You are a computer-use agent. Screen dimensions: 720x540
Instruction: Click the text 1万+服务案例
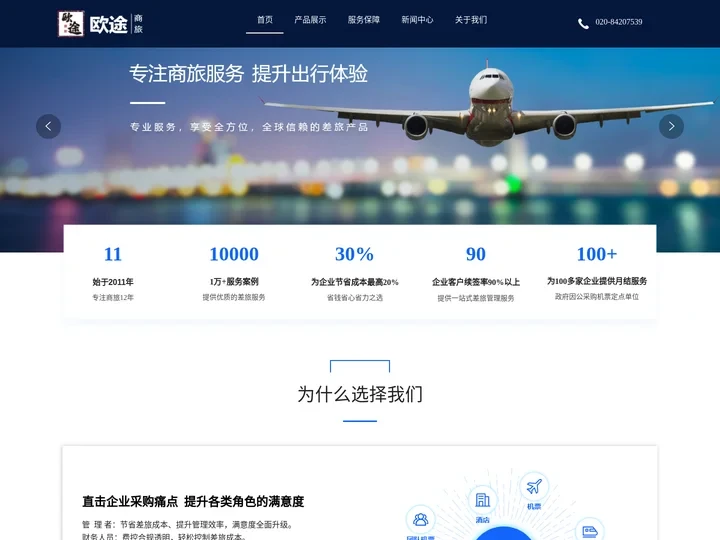(234, 281)
